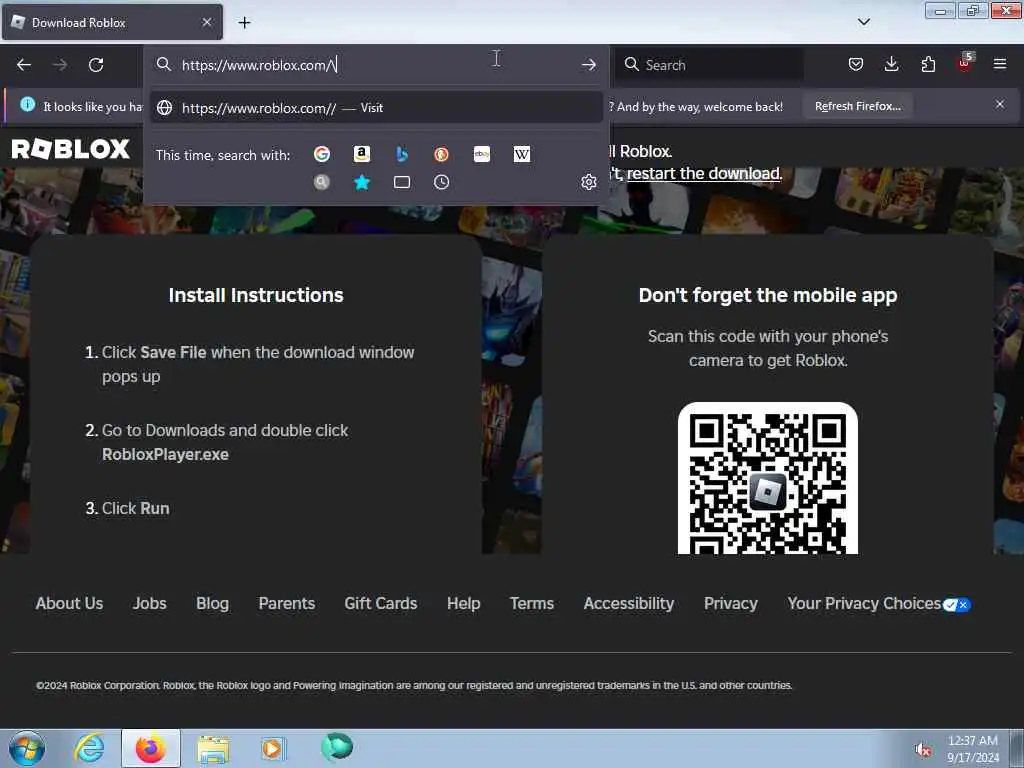Click the muted volume tray icon
Screen dimensions: 1024x768
pos(922,750)
